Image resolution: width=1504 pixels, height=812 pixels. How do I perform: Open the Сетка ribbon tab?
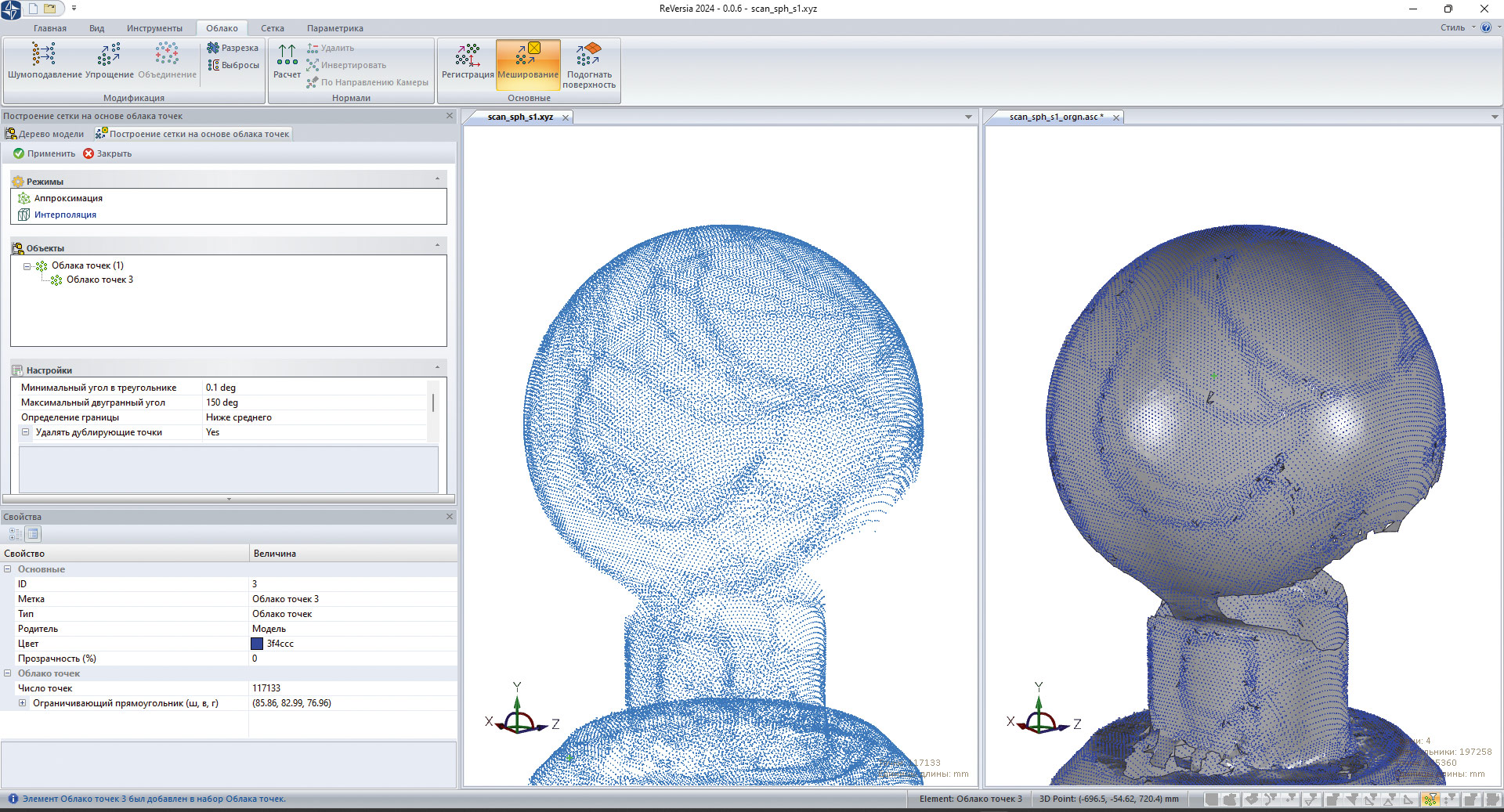pyautogui.click(x=273, y=28)
